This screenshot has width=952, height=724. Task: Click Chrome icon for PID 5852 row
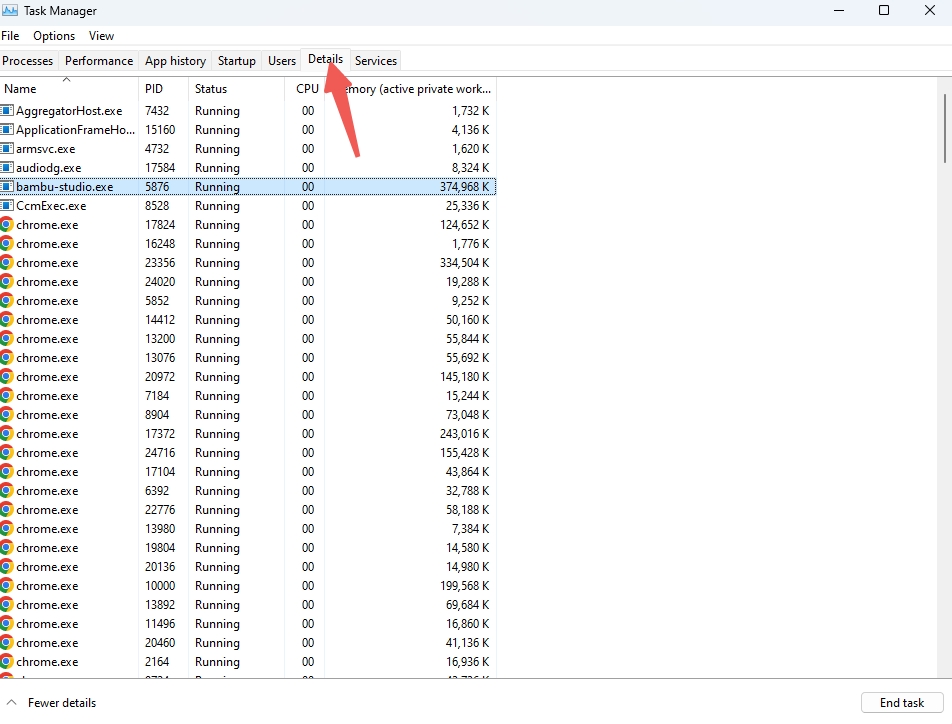point(7,301)
